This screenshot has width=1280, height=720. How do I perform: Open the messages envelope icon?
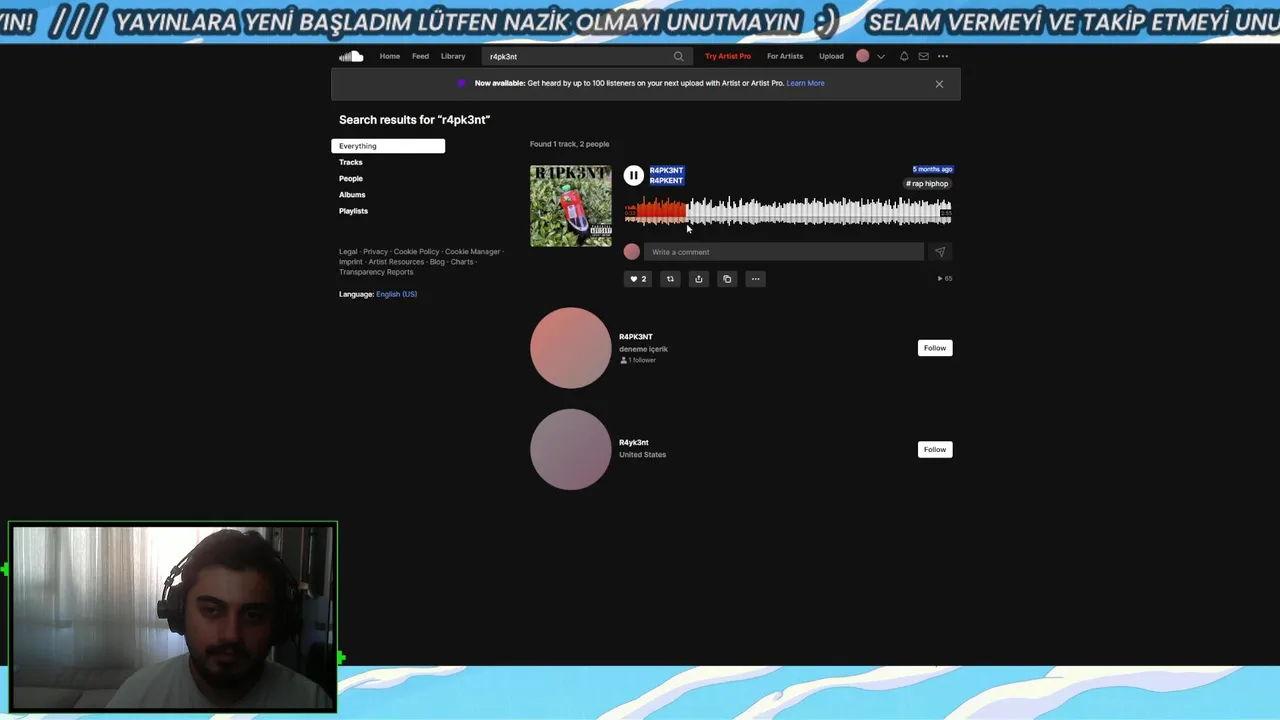923,56
